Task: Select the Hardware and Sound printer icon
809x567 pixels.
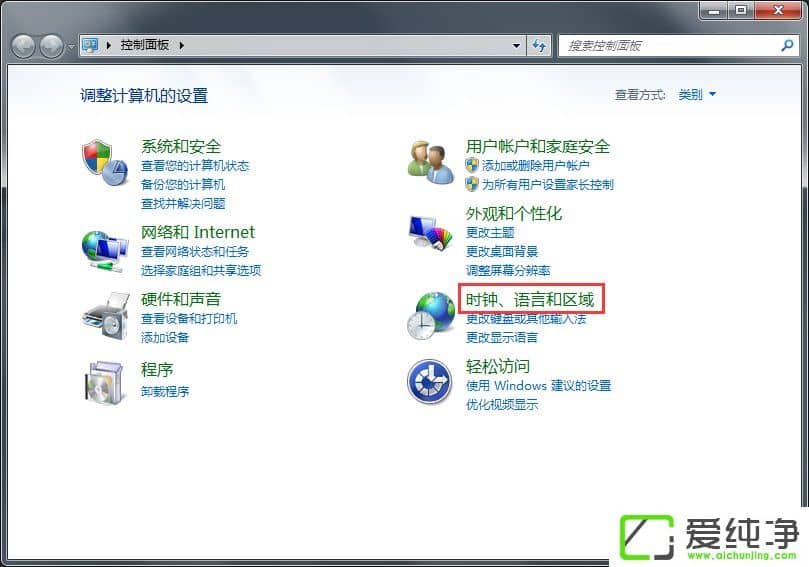Action: click(106, 316)
